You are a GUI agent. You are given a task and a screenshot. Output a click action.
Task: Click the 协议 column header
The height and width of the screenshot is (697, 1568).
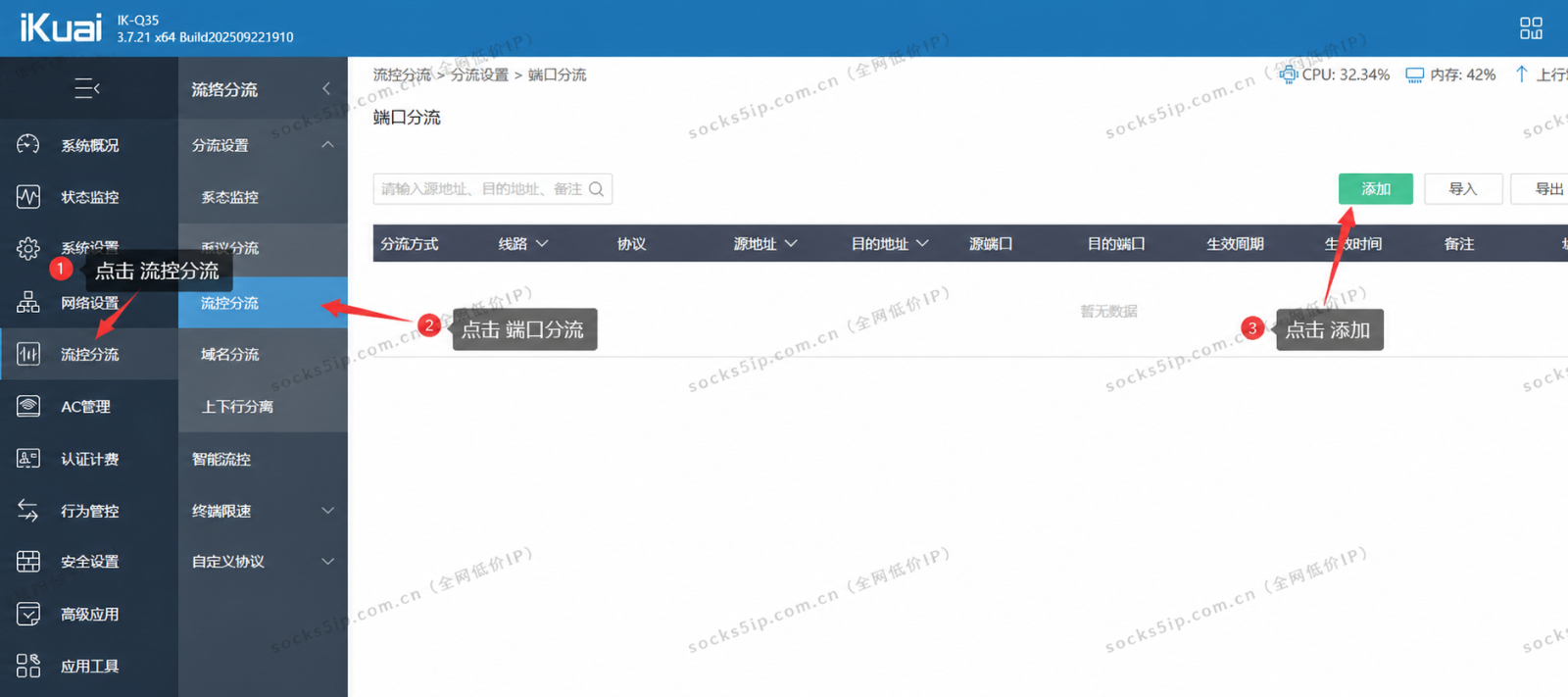click(631, 243)
